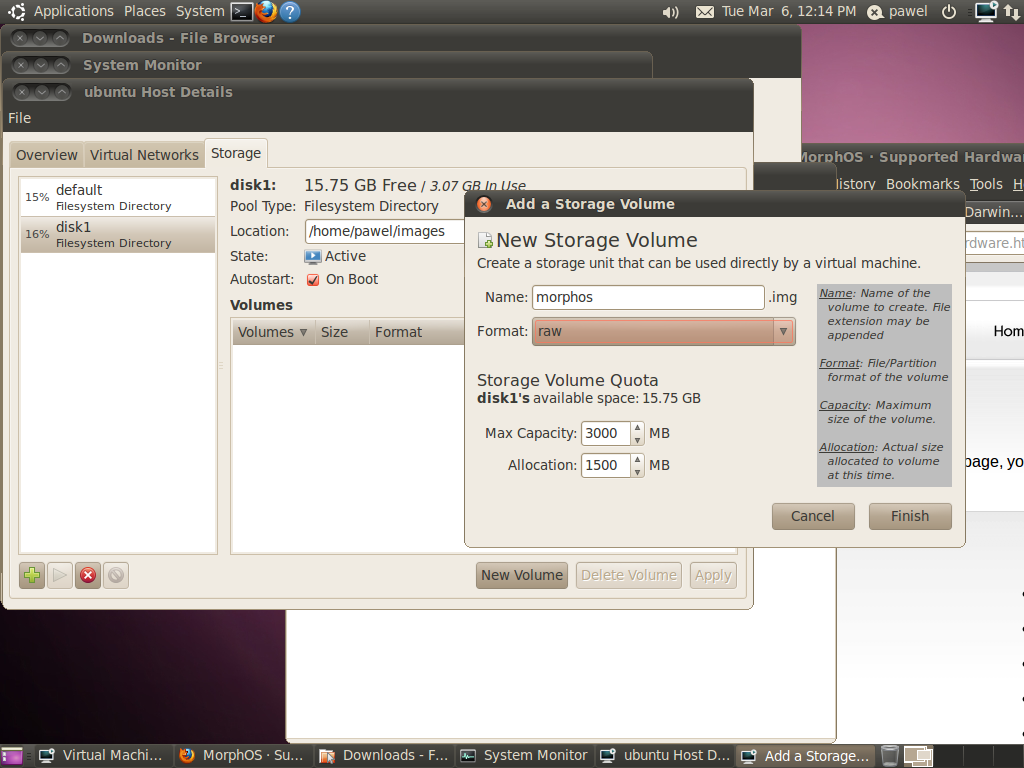The width and height of the screenshot is (1024, 768).
Task: Open the volume speaker indicator
Action: (x=670, y=12)
